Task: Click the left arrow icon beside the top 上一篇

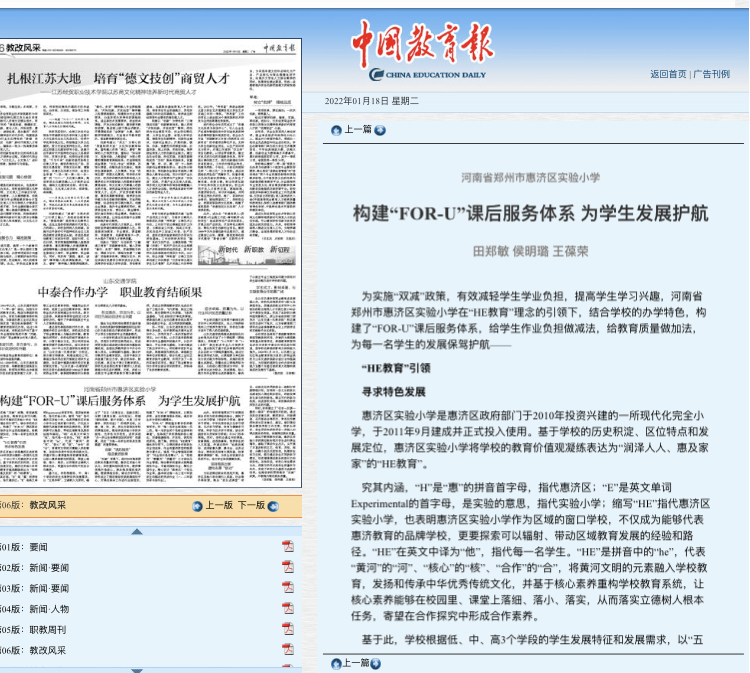Action: coord(336,130)
